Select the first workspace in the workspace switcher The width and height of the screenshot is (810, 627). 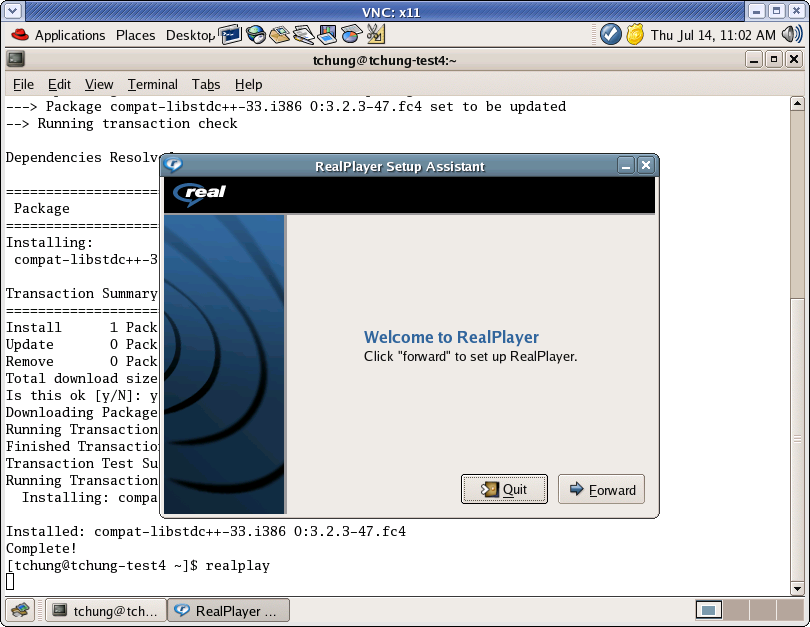tap(708, 610)
